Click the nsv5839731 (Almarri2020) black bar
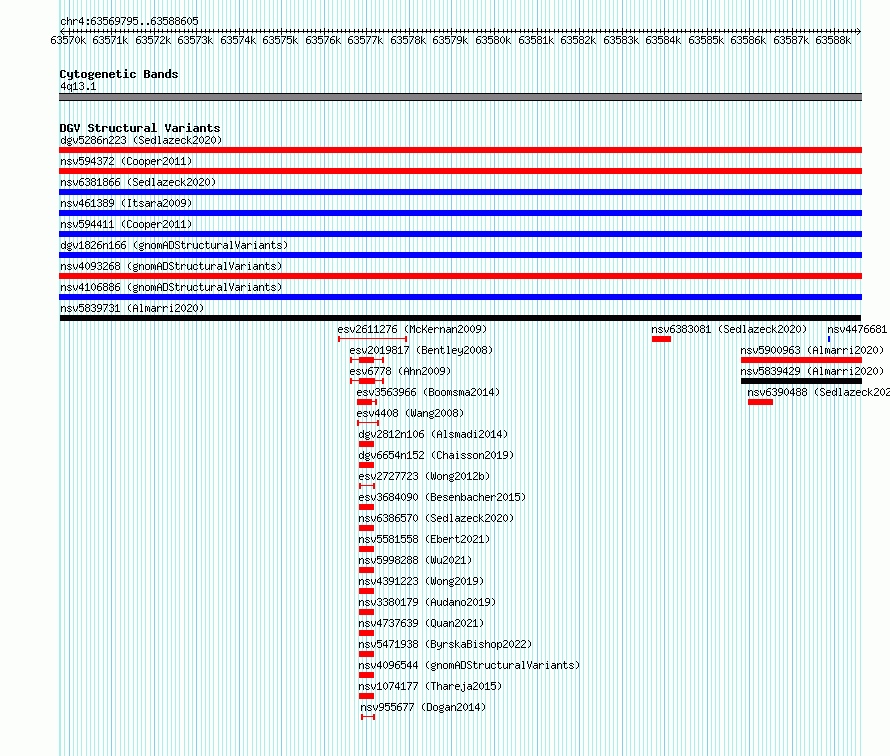This screenshot has height=756, width=890. pos(460,318)
